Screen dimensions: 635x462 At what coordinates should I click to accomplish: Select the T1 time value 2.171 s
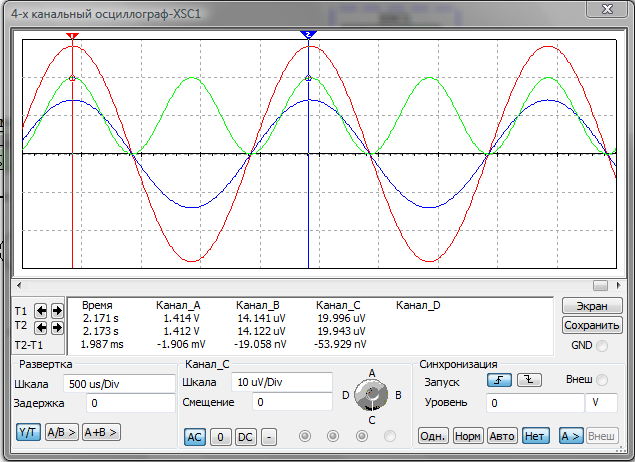tap(101, 318)
